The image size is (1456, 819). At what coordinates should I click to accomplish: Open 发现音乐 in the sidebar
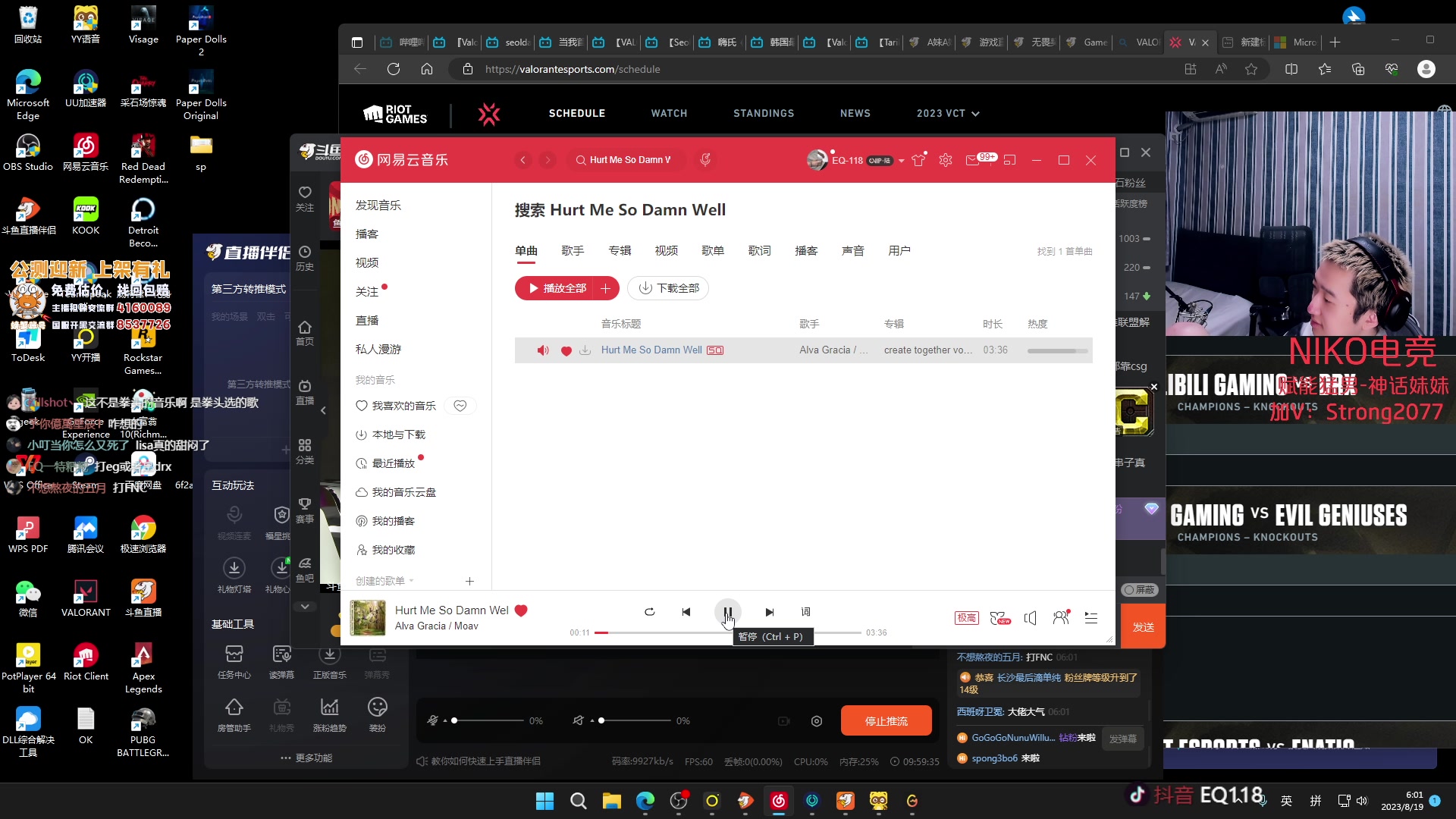(378, 205)
